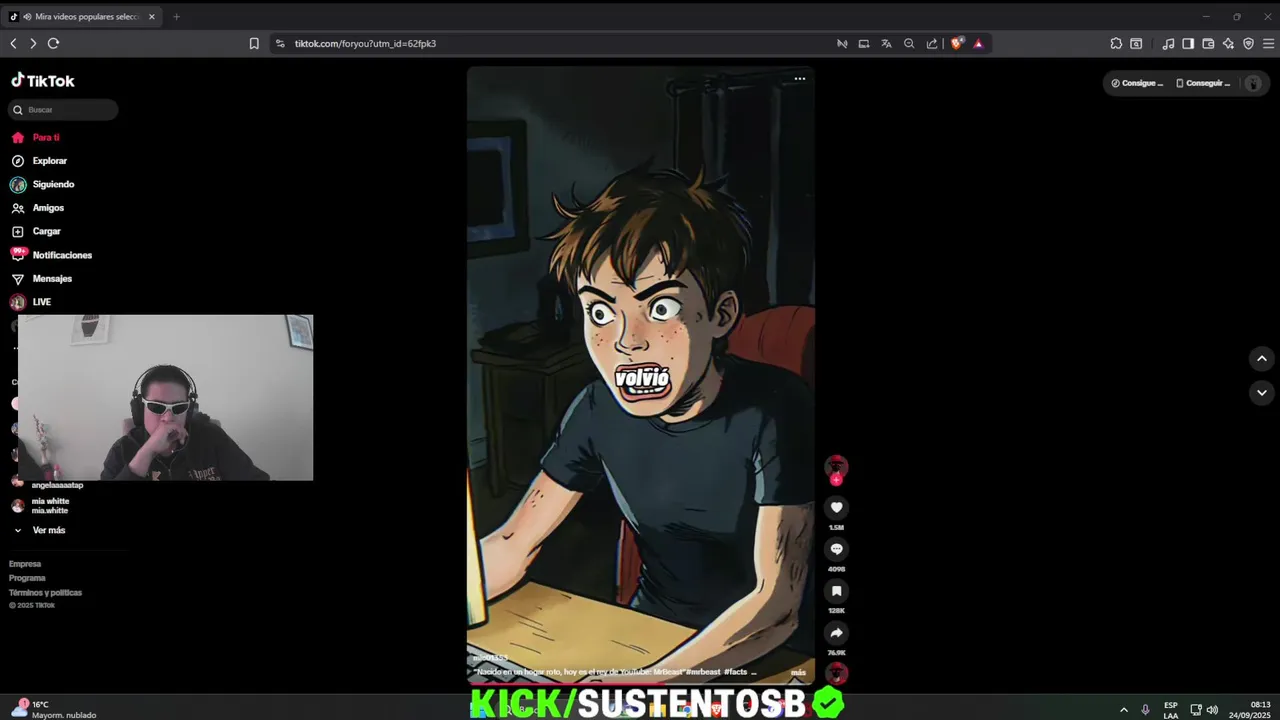This screenshot has width=1280, height=720.
Task: Show hidden system tray icons
Action: (1123, 710)
